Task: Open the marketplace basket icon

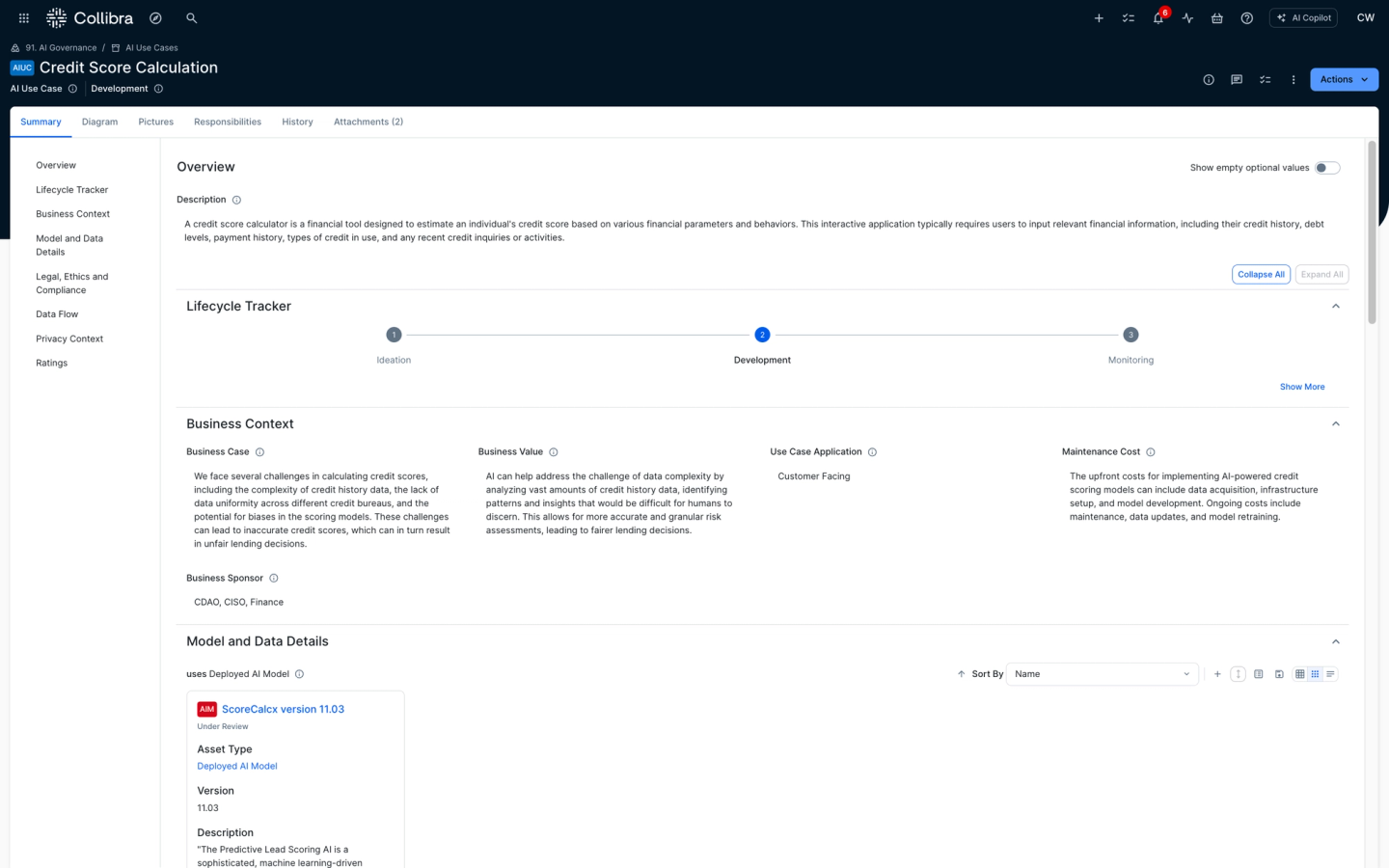Action: pos(1217,17)
